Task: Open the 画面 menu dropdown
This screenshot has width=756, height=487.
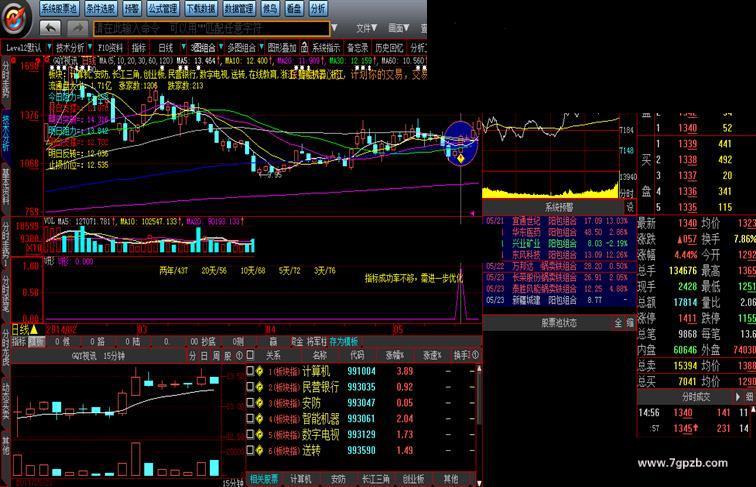Action: [x=399, y=28]
